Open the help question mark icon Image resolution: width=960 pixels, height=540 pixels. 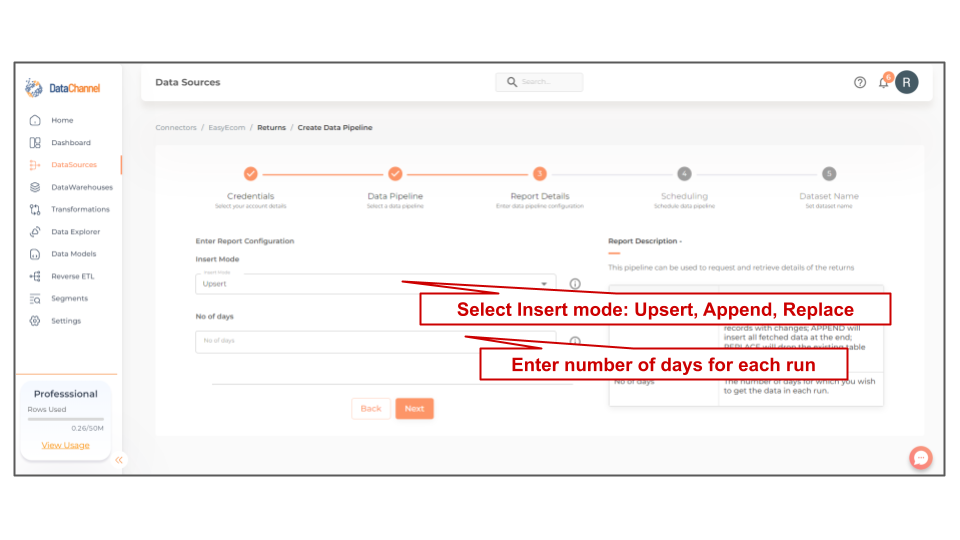[860, 82]
